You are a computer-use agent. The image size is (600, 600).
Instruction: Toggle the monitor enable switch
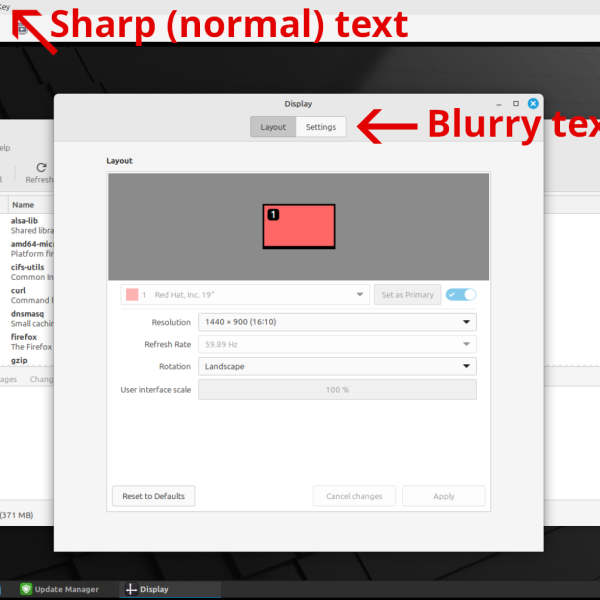(461, 295)
